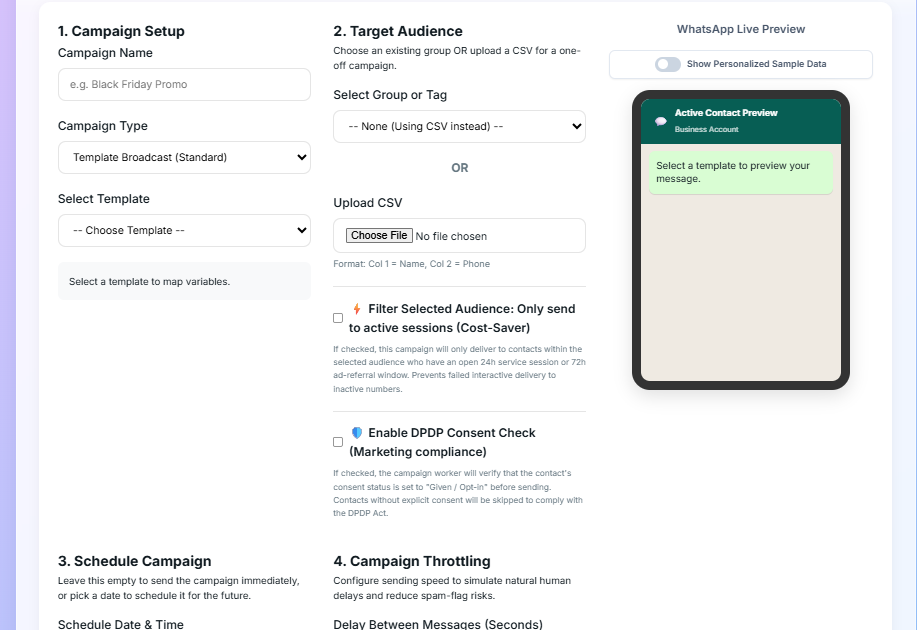Open the Select Group or Tag dropdown
Screen dimensions: 917x630
coord(459,126)
